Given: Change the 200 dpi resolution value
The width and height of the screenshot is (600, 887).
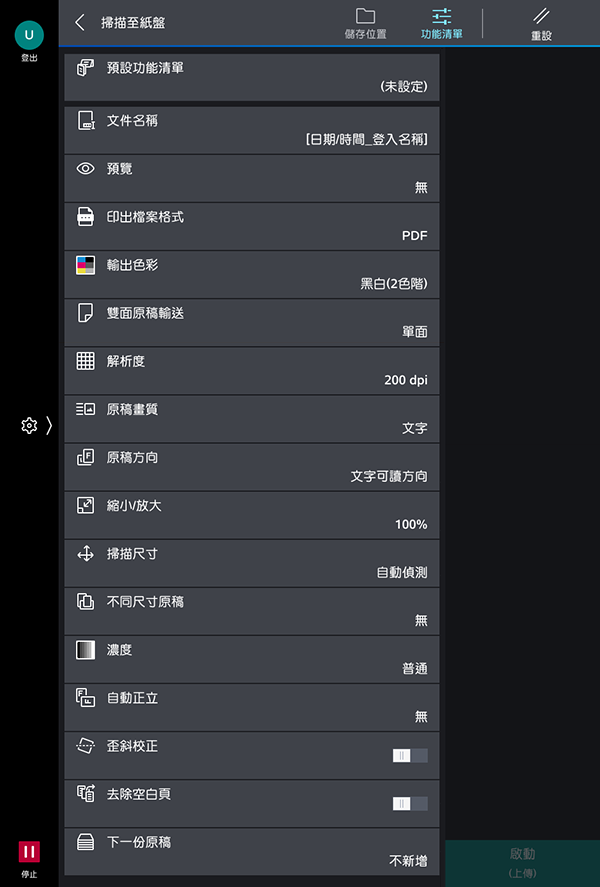Looking at the screenshot, I should tap(406, 380).
